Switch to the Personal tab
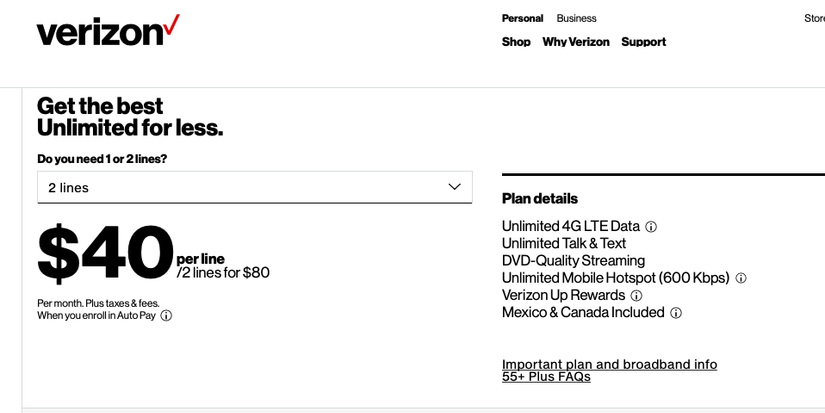 click(522, 18)
